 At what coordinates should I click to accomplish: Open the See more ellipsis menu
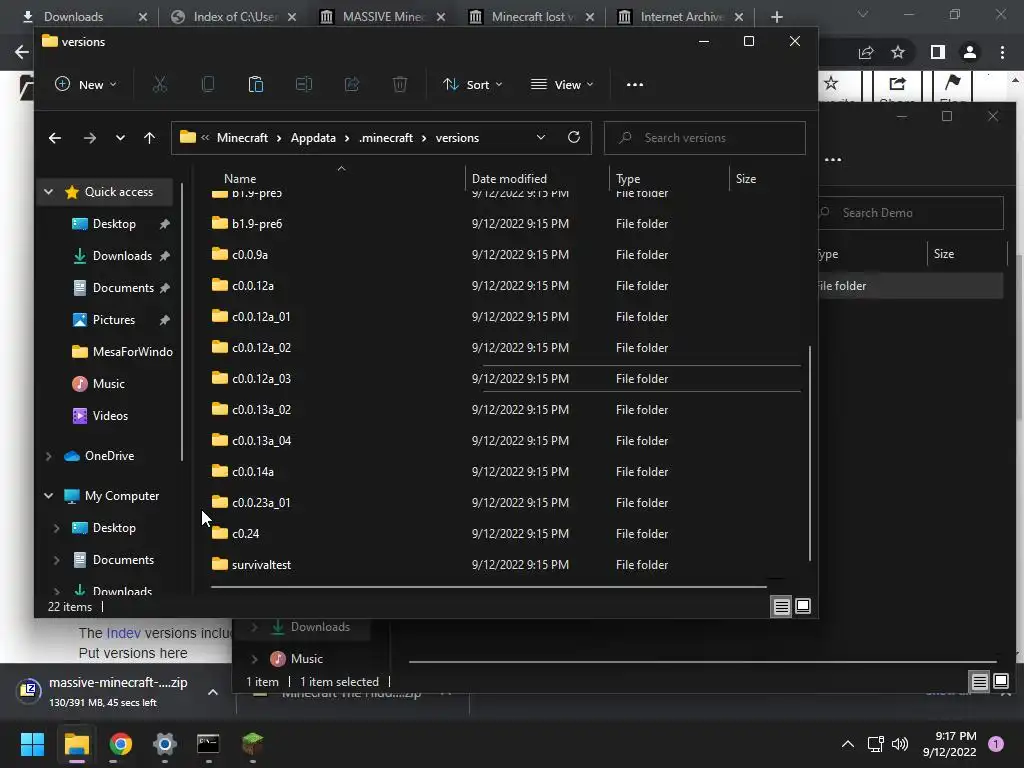tap(635, 84)
